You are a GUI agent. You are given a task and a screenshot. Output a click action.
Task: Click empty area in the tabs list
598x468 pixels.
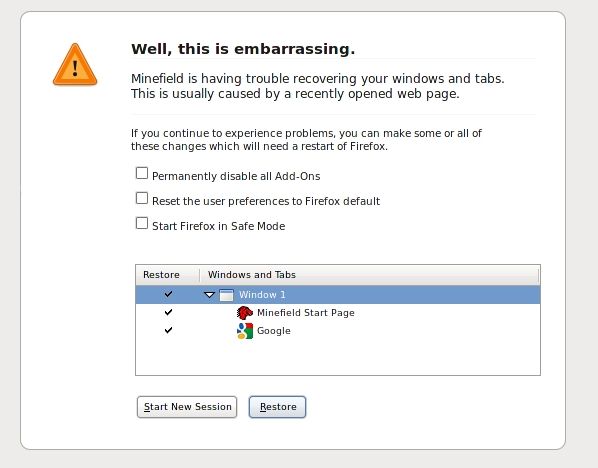pyautogui.click(x=338, y=357)
